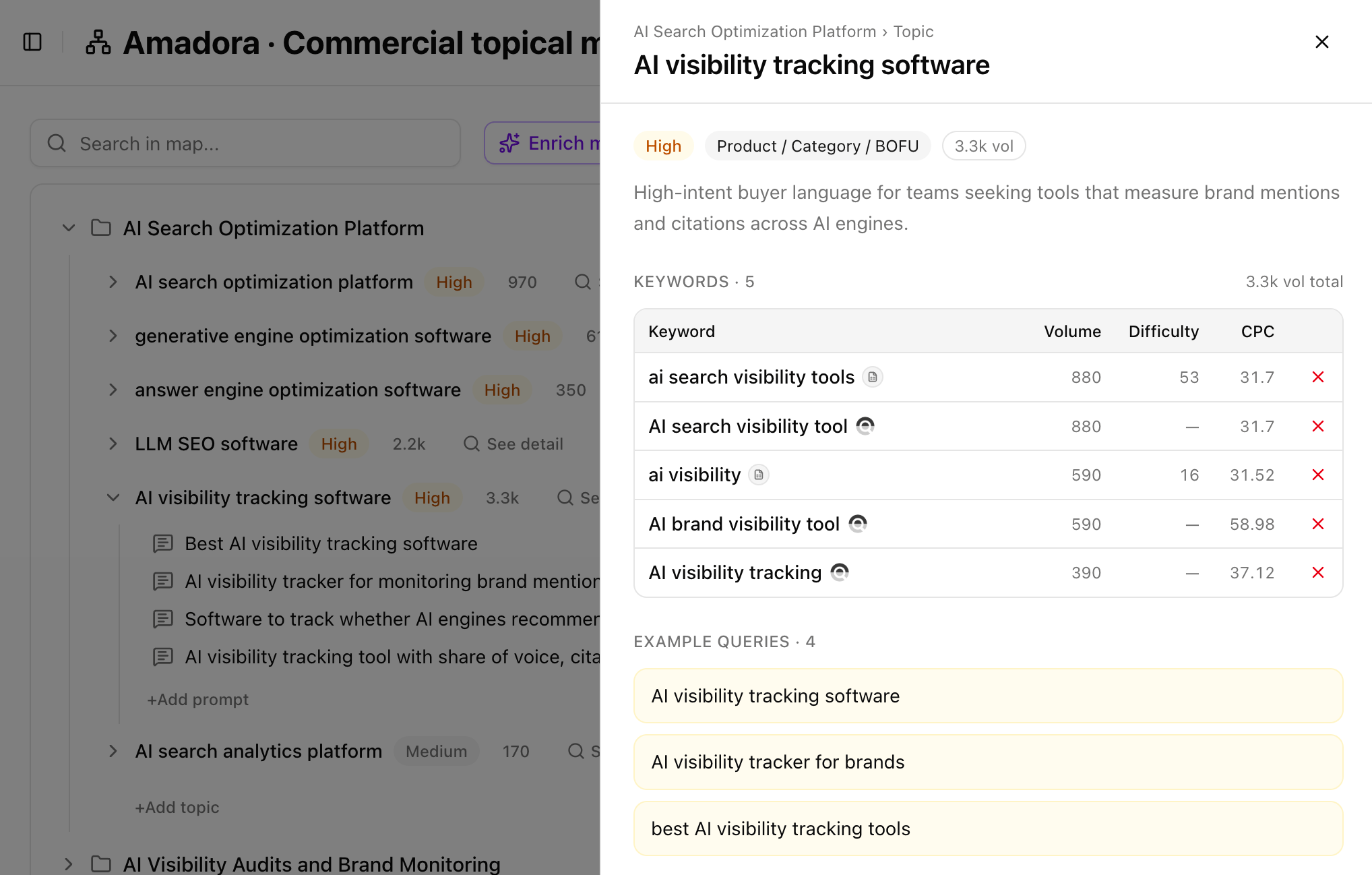Click document icon next to ai visibility
Screen dimensions: 1372x875
point(759,475)
